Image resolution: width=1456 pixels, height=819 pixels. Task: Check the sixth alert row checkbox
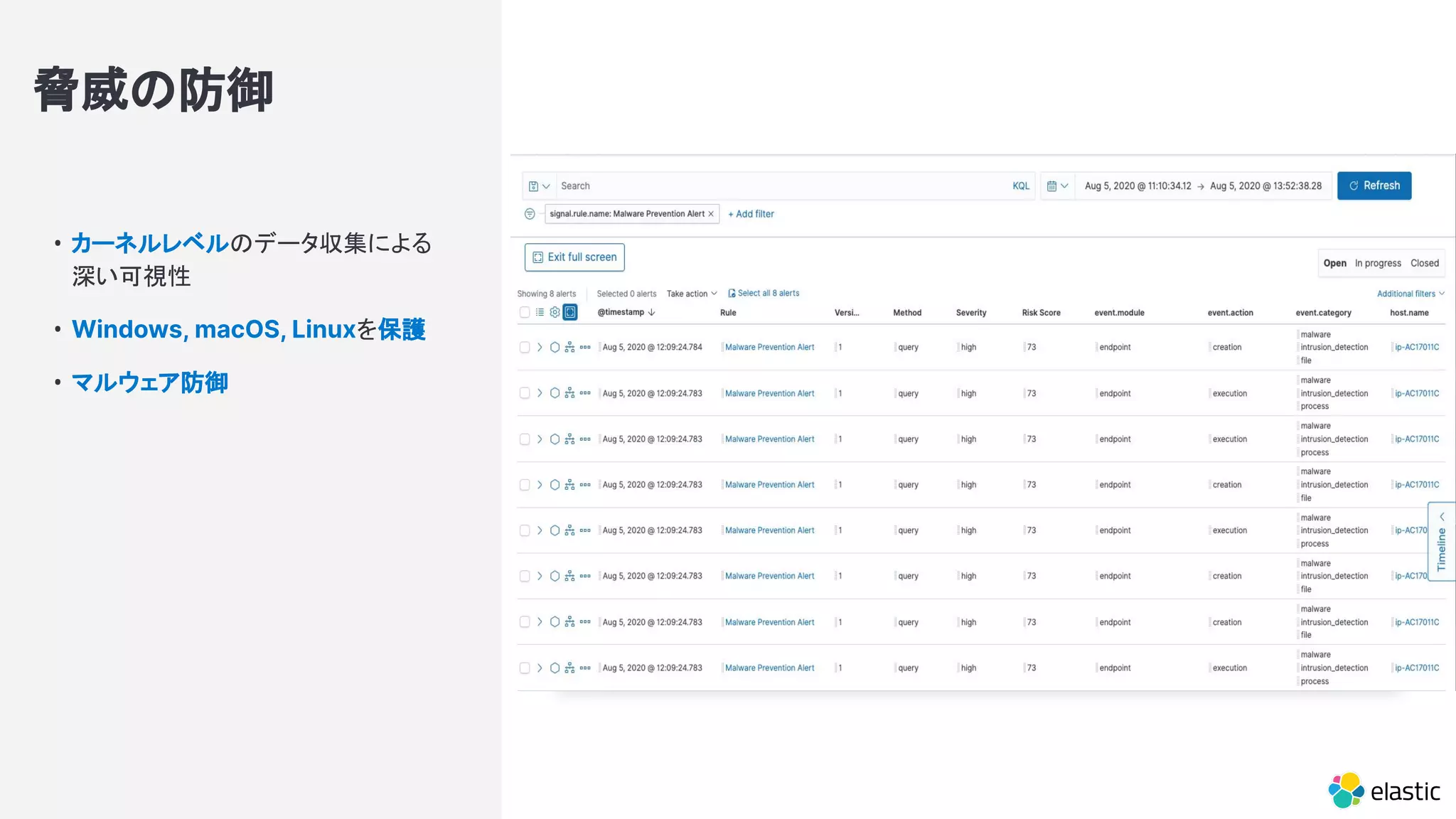(x=525, y=576)
